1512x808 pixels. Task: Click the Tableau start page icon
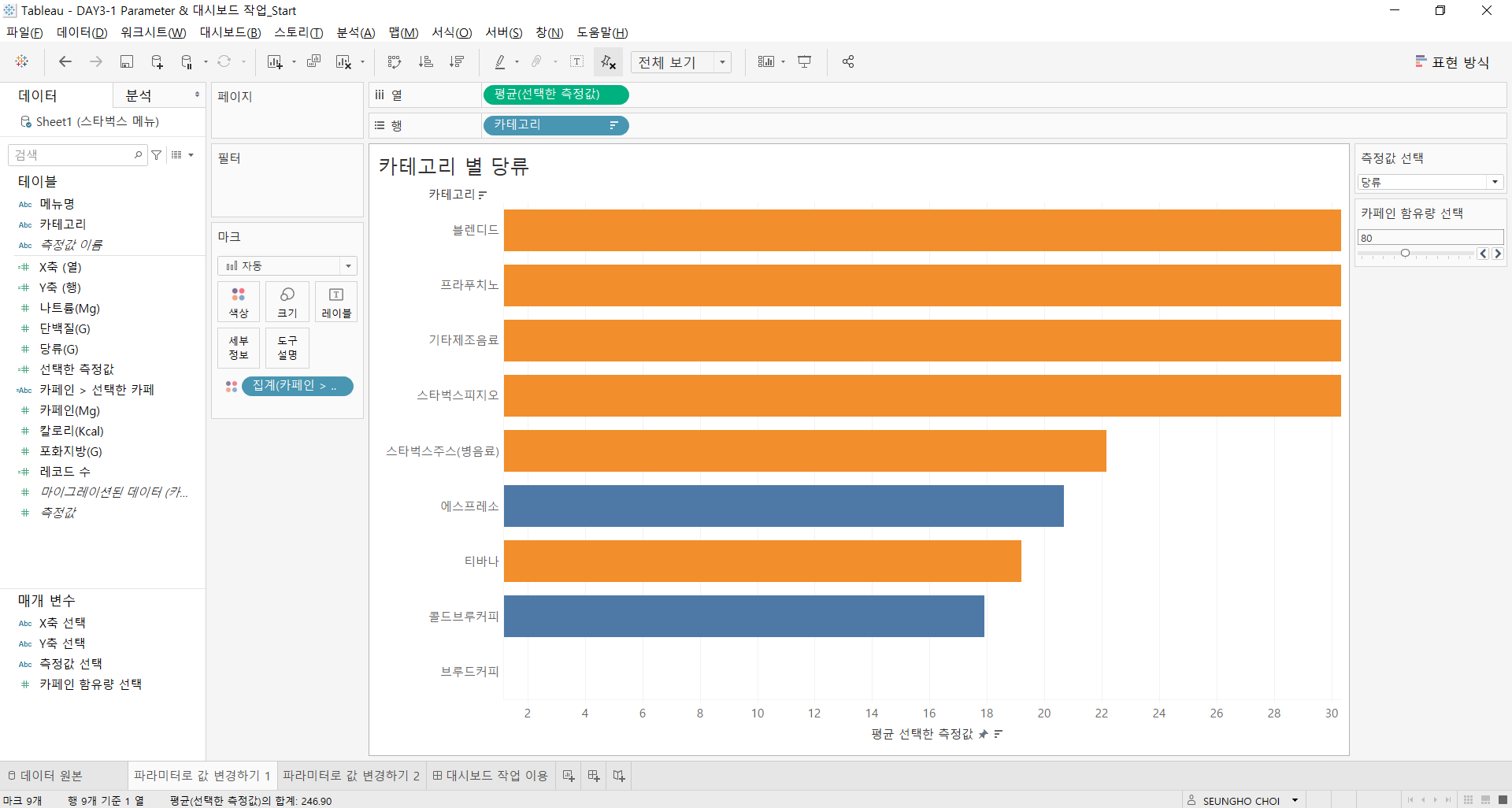tap(22, 61)
